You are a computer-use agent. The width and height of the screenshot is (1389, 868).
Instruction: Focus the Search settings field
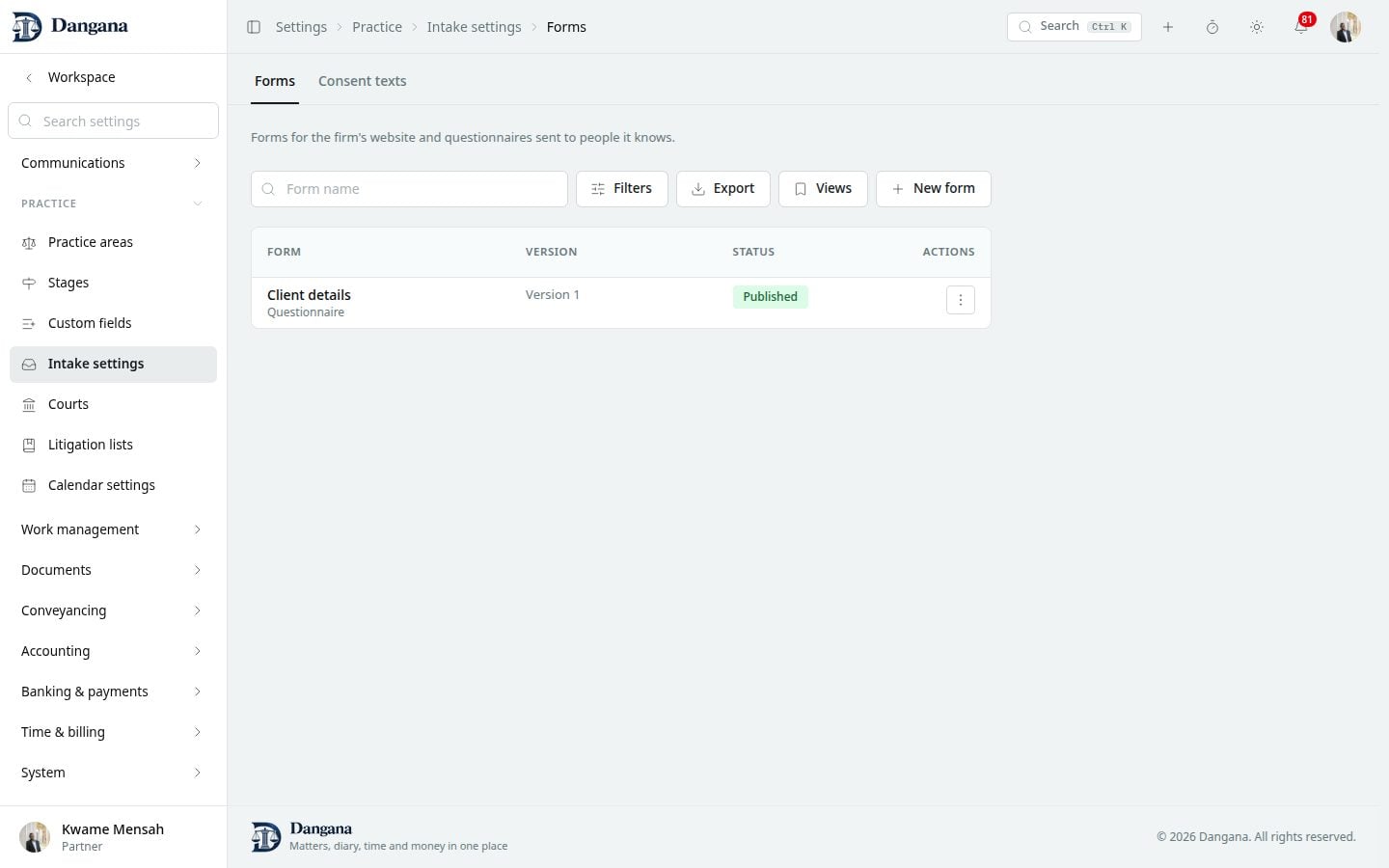(113, 121)
